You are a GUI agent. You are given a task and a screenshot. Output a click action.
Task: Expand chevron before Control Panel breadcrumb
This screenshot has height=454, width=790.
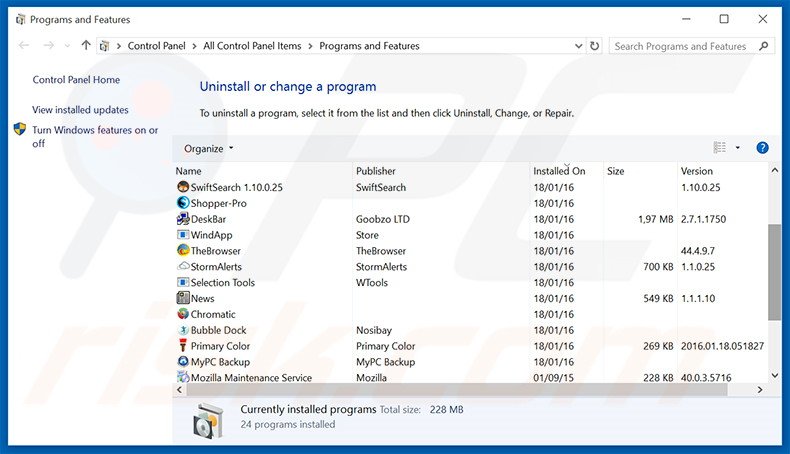119,46
